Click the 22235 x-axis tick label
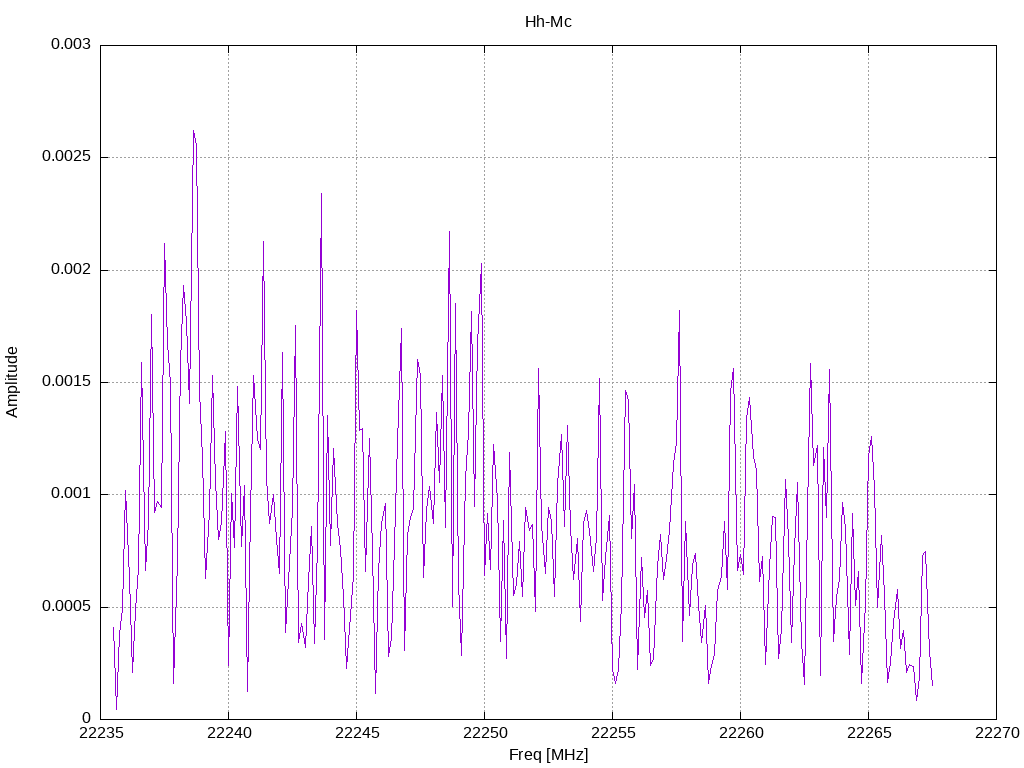 pos(101,733)
